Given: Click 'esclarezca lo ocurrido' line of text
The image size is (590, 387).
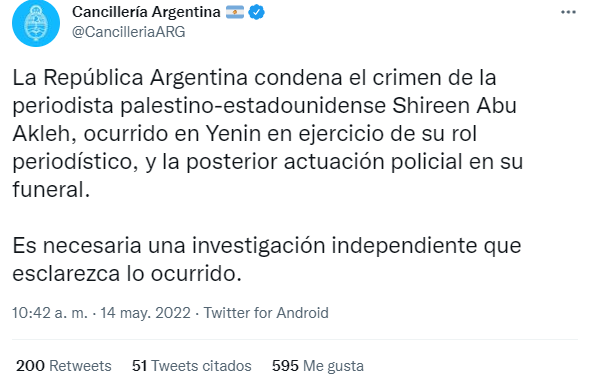Looking at the screenshot, I should (127, 273).
